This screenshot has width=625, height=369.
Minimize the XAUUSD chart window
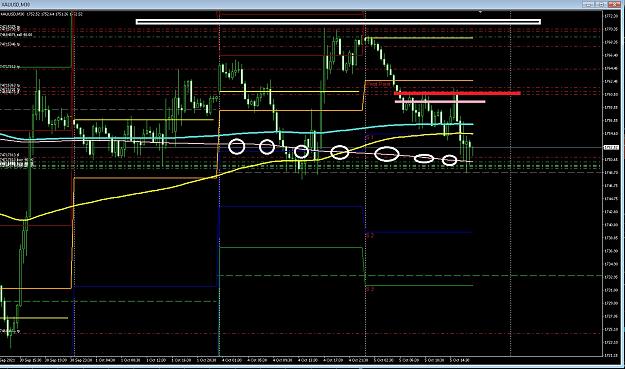589,4
